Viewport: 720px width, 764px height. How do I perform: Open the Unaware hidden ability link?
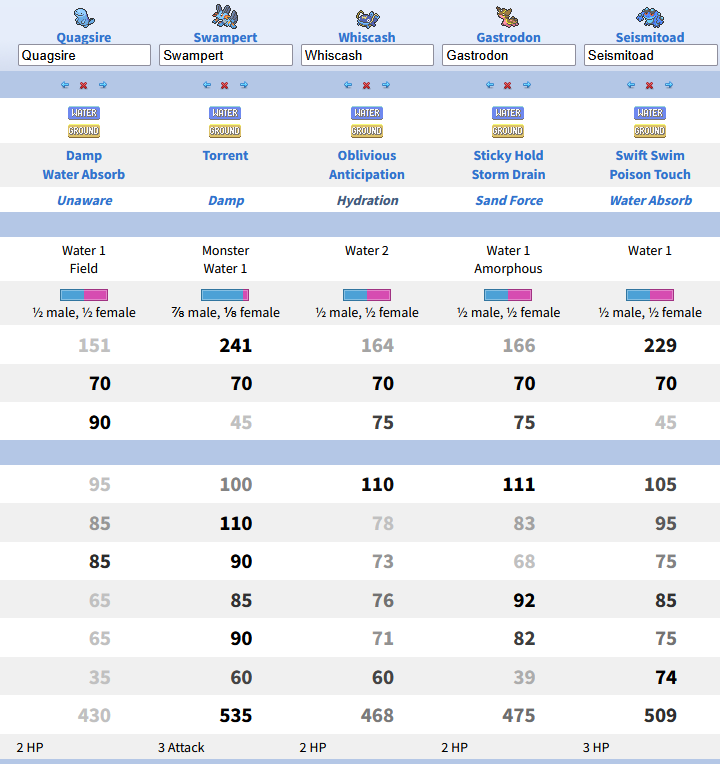(x=85, y=201)
